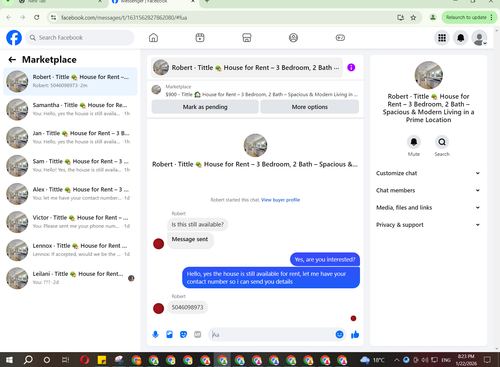Expand Privacy & support section
This screenshot has width=500, height=367.
coord(428,225)
